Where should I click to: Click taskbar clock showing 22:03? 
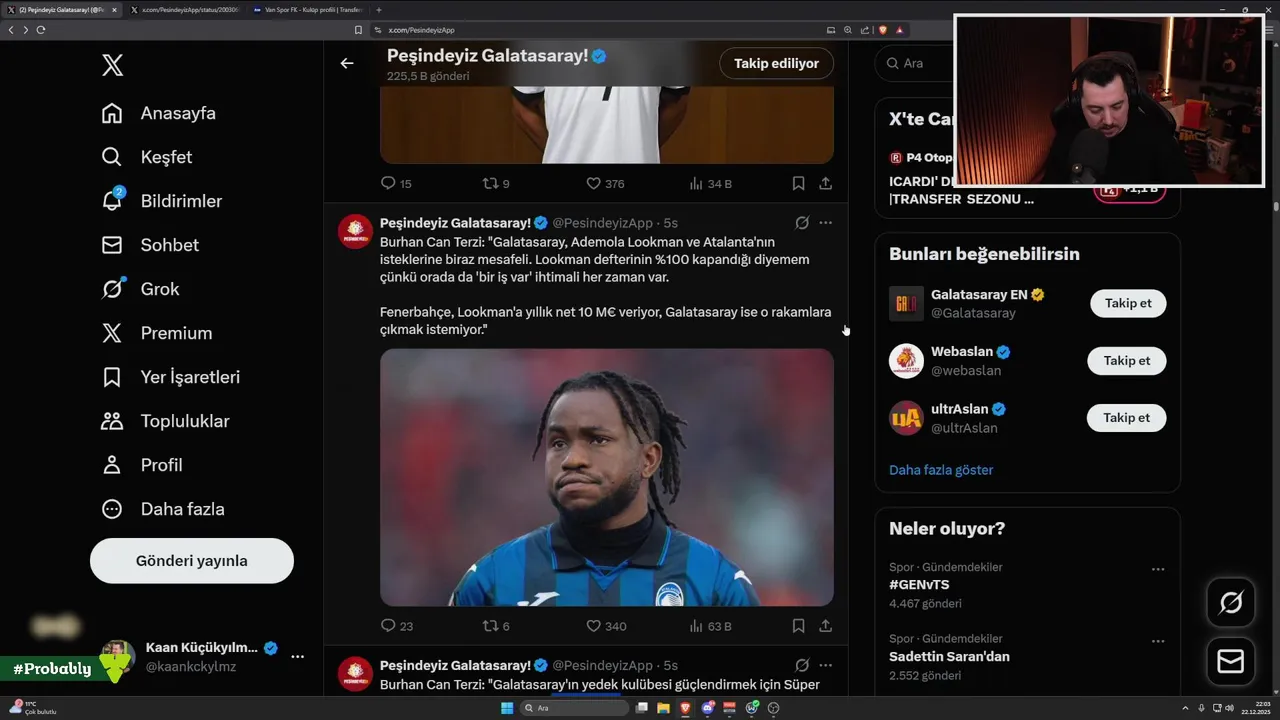tap(1254, 708)
